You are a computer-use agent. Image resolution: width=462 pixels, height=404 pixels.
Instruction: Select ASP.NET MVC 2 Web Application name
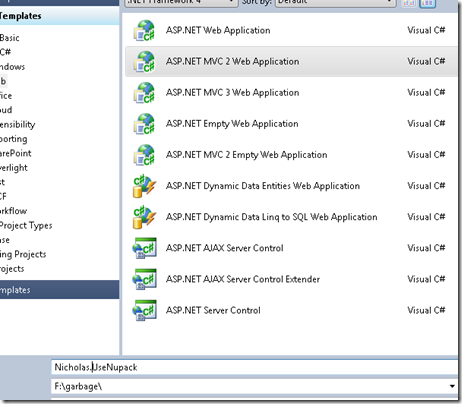coord(232,61)
